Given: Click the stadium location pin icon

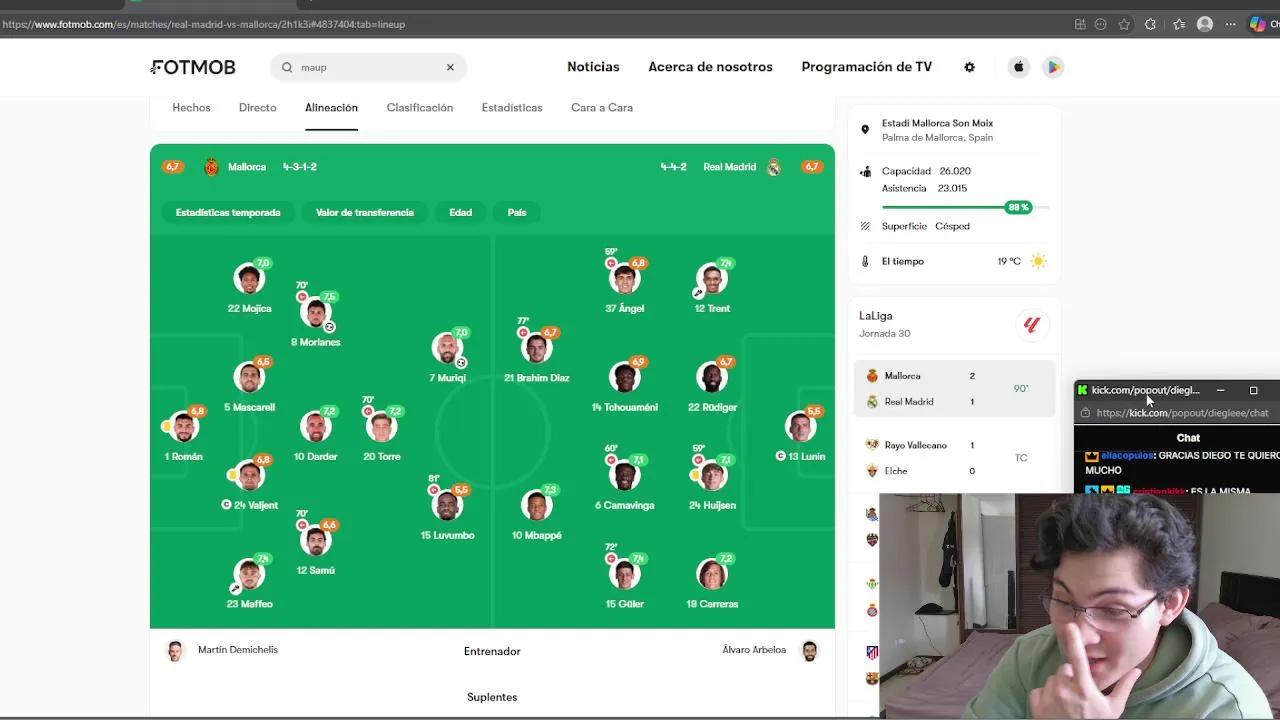Looking at the screenshot, I should point(865,130).
